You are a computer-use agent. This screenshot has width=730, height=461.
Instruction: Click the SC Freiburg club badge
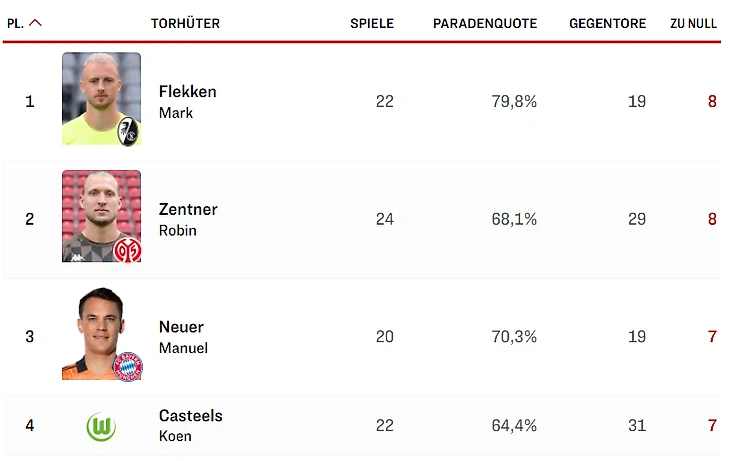[128, 131]
